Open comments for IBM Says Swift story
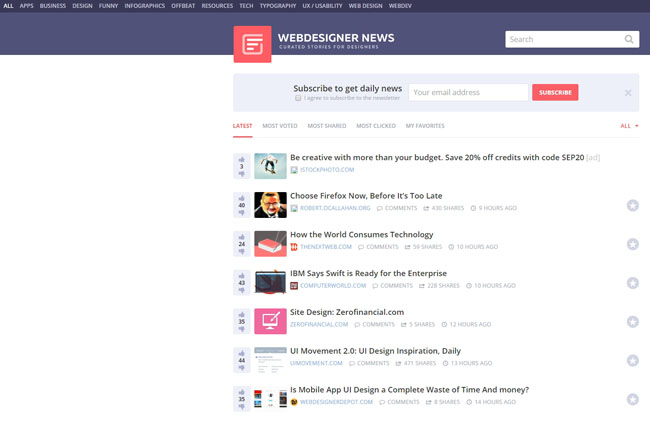 point(393,286)
